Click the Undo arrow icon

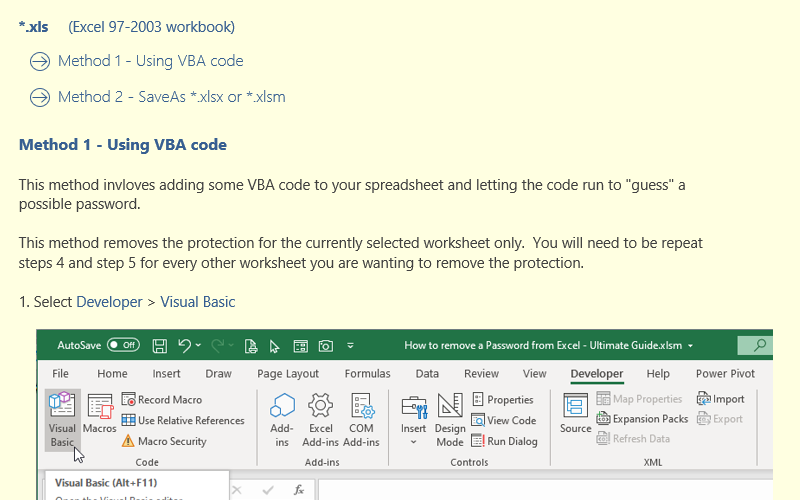click(184, 345)
